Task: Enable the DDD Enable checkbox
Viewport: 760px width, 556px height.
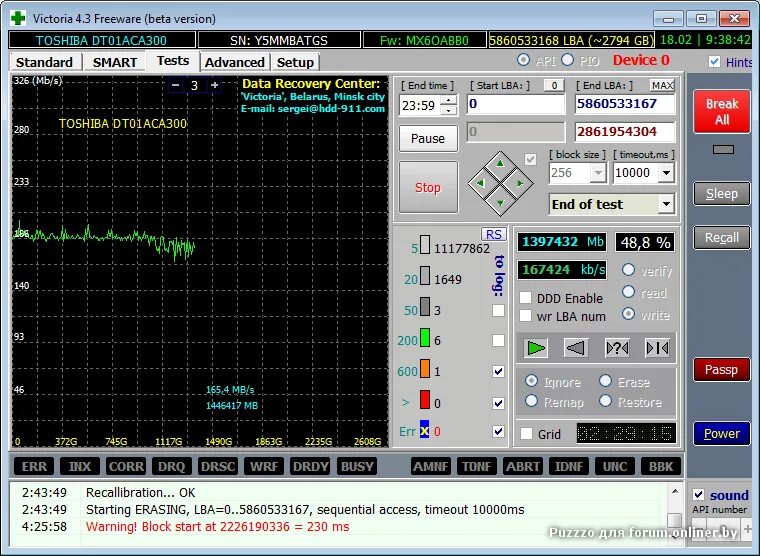Action: (x=525, y=298)
